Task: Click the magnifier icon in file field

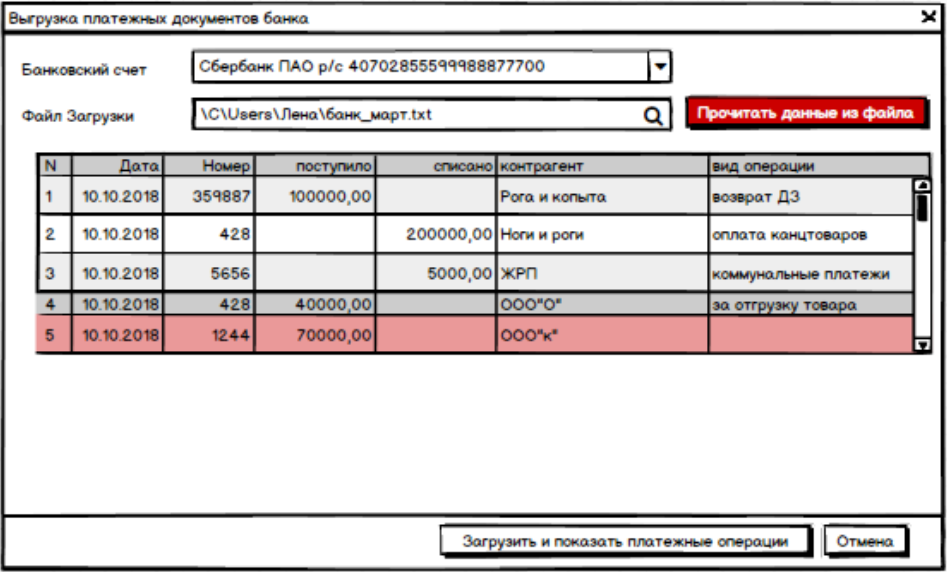Action: tap(653, 116)
